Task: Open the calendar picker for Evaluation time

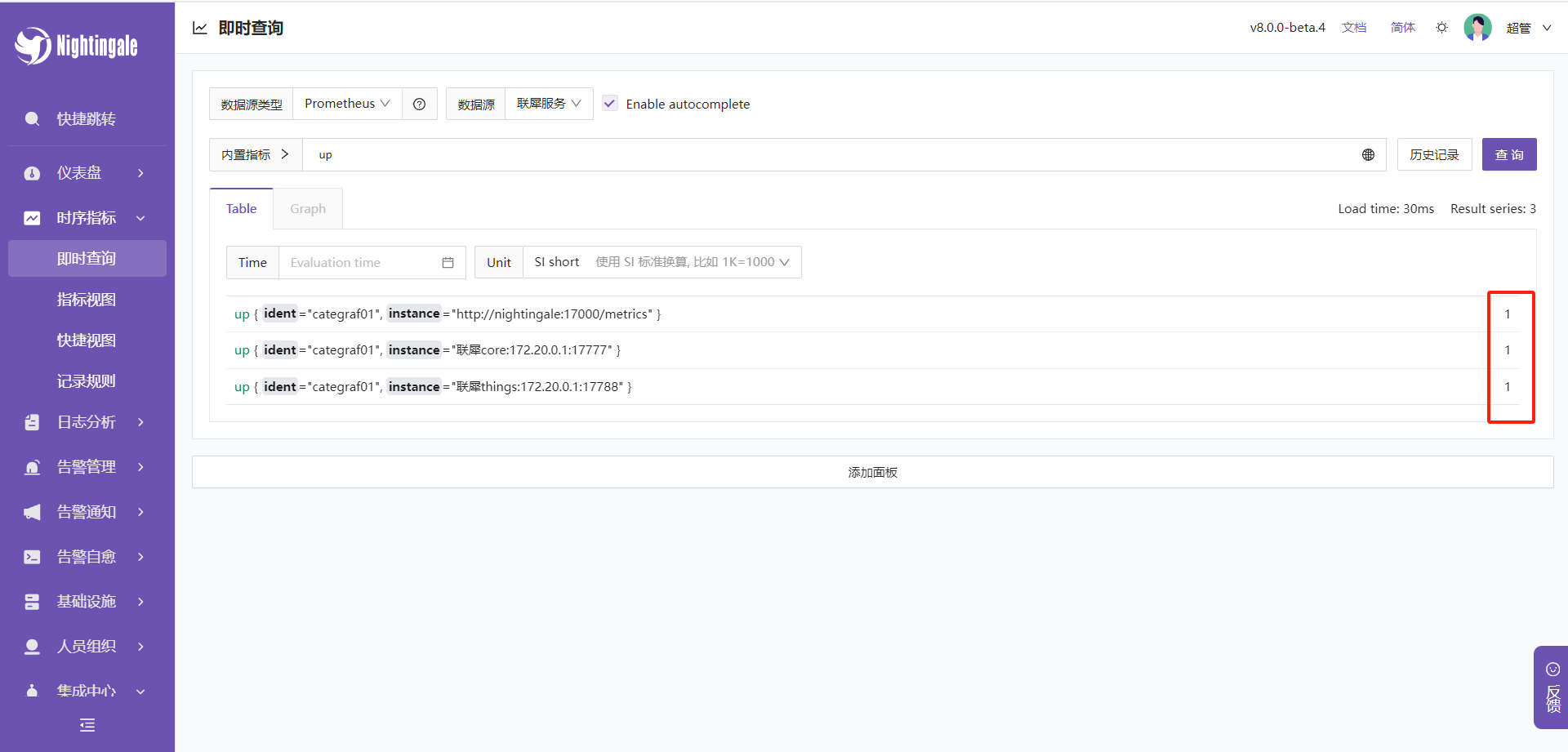Action: [448, 263]
